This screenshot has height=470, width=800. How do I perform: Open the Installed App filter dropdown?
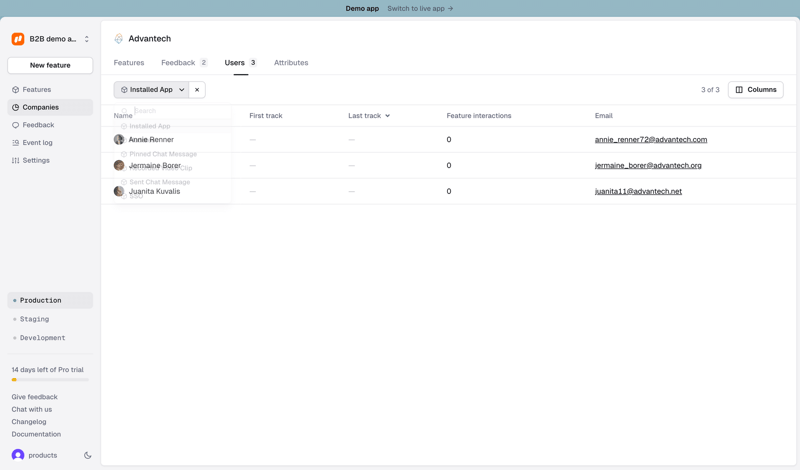152,90
